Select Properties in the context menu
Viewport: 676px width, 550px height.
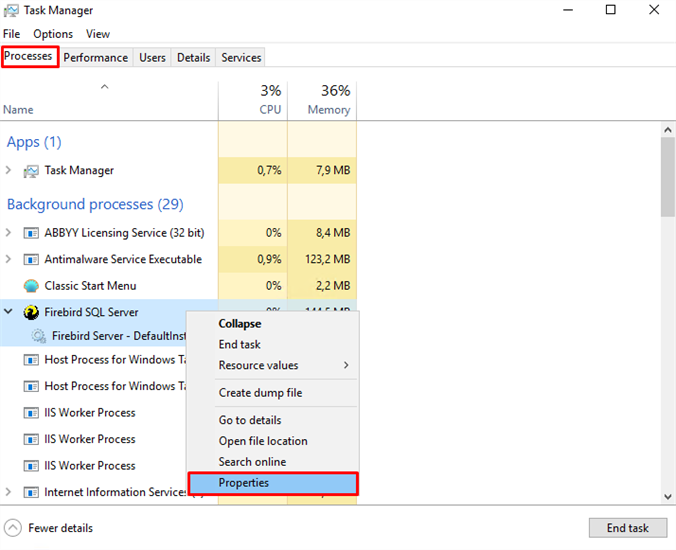pyautogui.click(x=273, y=483)
